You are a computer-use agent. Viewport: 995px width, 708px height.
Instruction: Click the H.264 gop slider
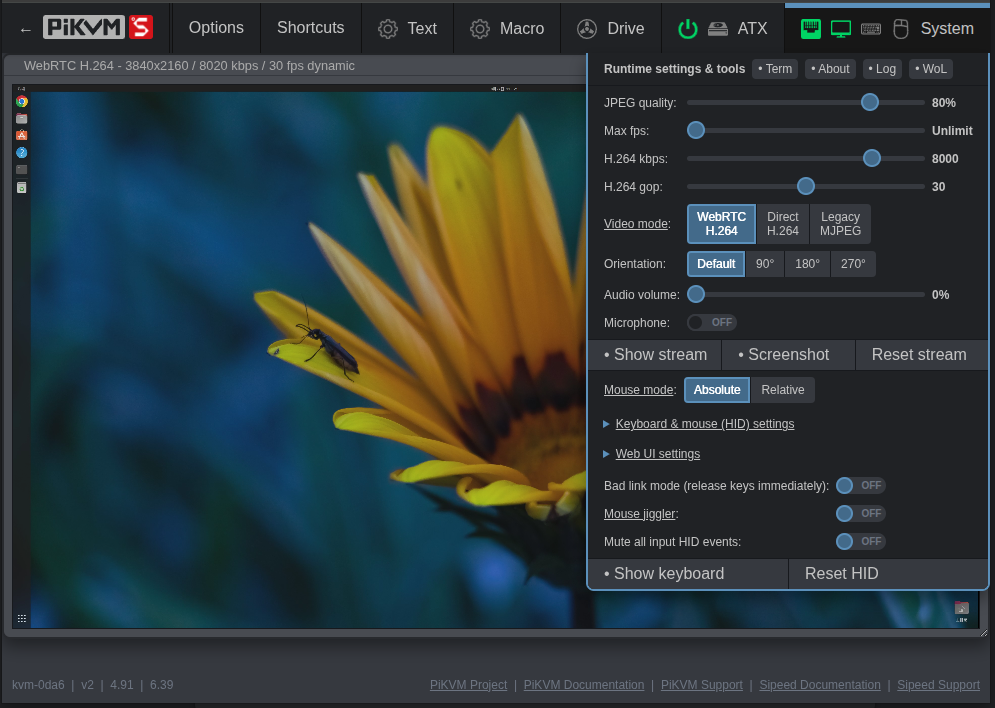pyautogui.click(x=806, y=186)
